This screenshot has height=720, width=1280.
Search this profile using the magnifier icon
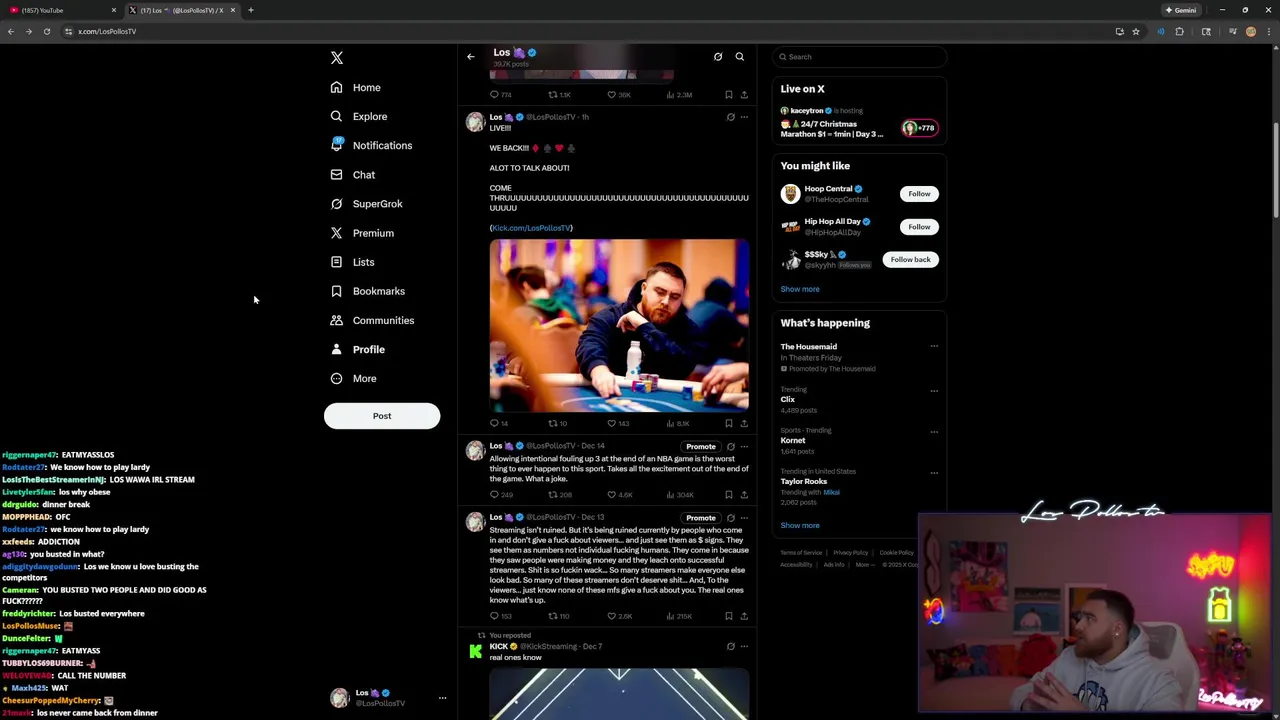tap(740, 56)
